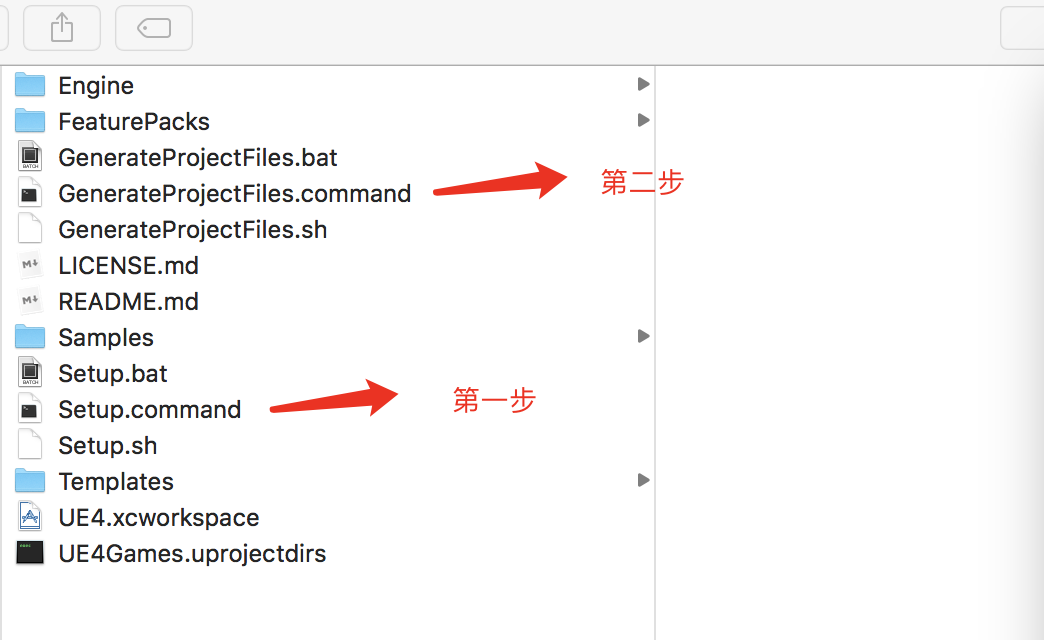Select the LICENSE.md markdown file icon
Image resolution: width=1044 pixels, height=640 pixels.
coord(30,265)
